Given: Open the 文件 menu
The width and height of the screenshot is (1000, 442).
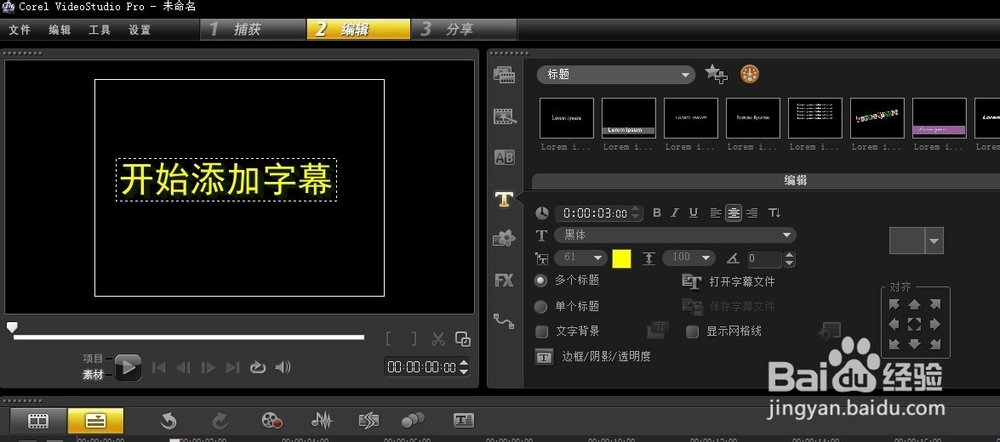Looking at the screenshot, I should pos(20,30).
